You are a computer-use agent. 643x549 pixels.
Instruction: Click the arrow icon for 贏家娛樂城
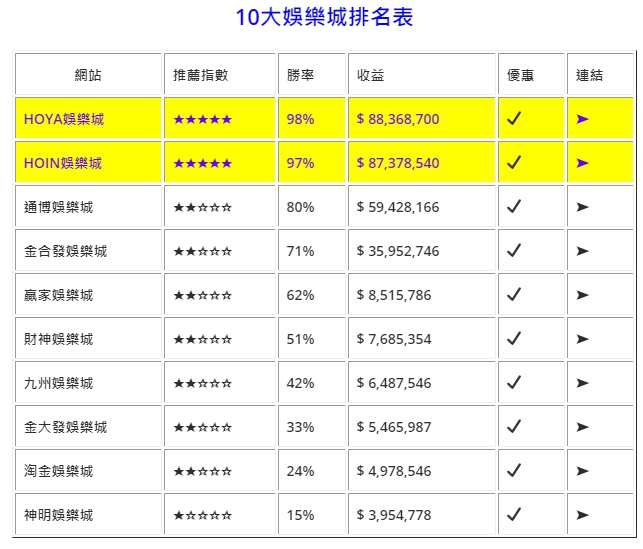pyautogui.click(x=583, y=295)
